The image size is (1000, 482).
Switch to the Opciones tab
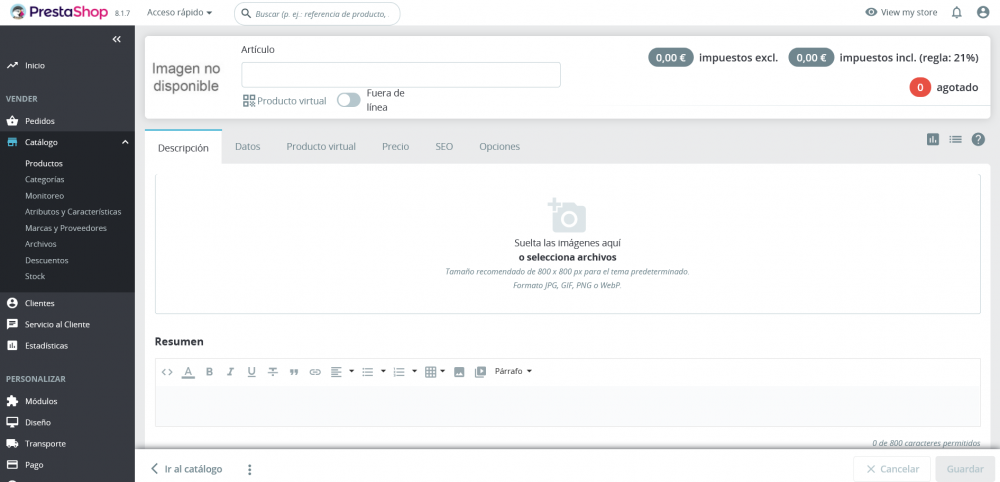pos(499,147)
